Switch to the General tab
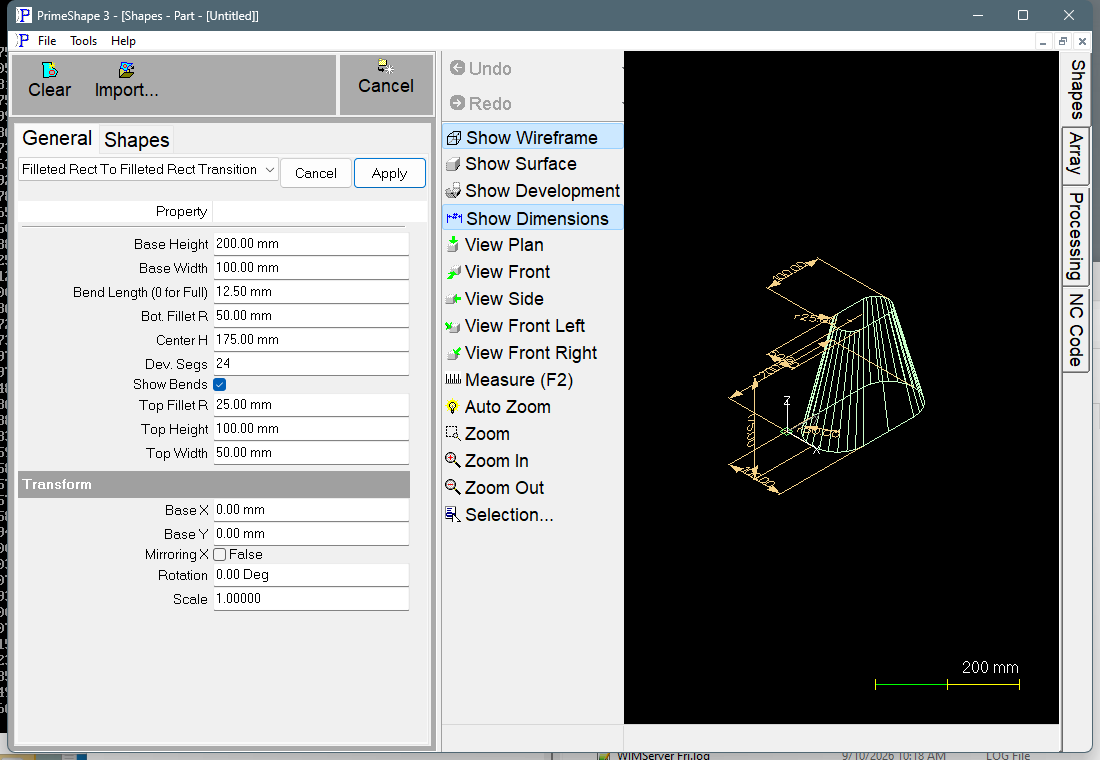Image resolution: width=1100 pixels, height=760 pixels. 57,138
